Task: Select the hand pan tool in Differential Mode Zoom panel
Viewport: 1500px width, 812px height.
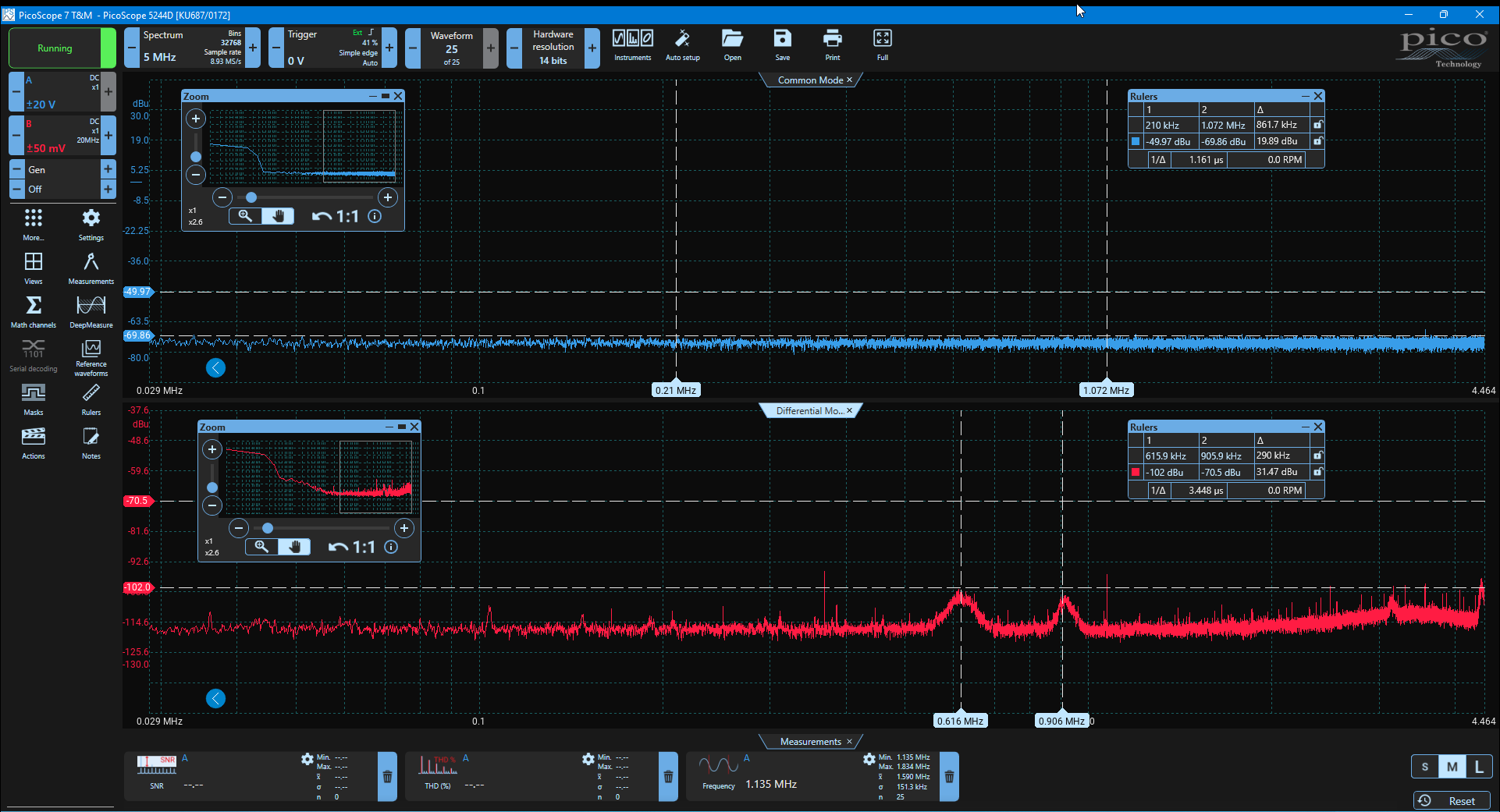Action: pos(294,547)
